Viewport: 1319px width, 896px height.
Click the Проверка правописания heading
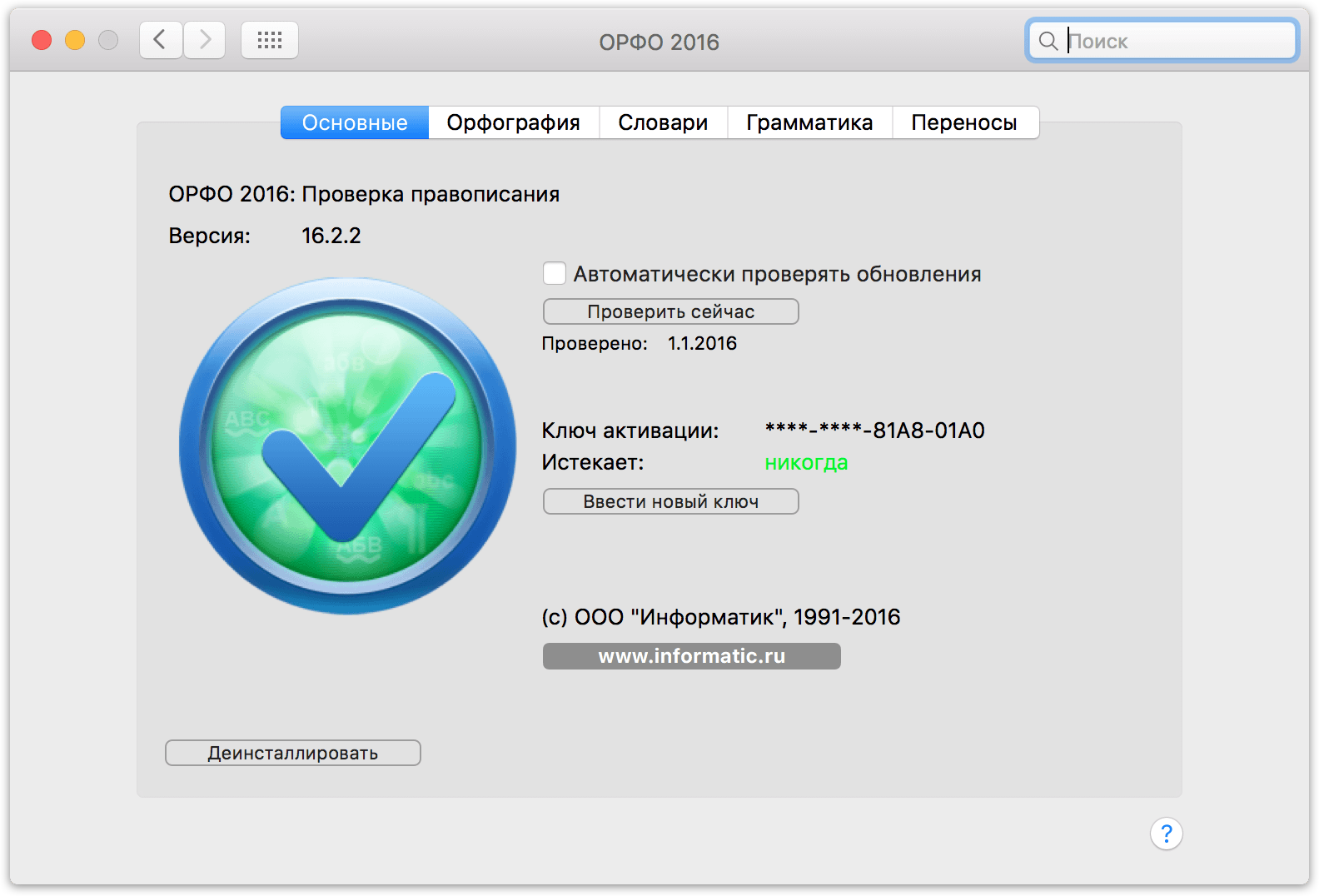[x=431, y=194]
